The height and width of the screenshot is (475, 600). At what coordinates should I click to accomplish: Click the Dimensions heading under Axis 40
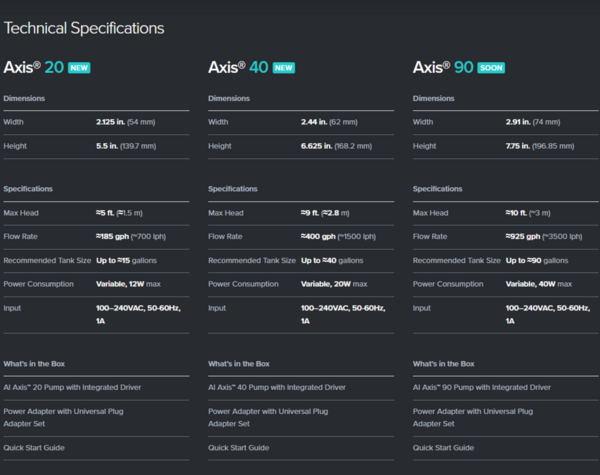tap(229, 98)
